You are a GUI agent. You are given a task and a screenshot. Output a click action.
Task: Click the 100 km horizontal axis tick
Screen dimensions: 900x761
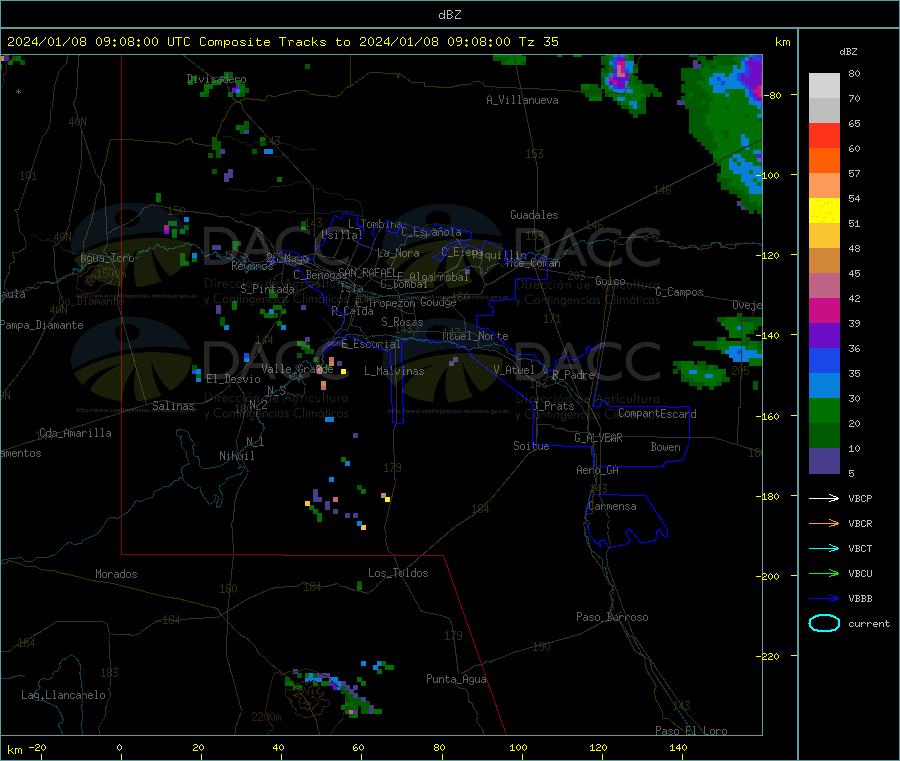pos(518,747)
